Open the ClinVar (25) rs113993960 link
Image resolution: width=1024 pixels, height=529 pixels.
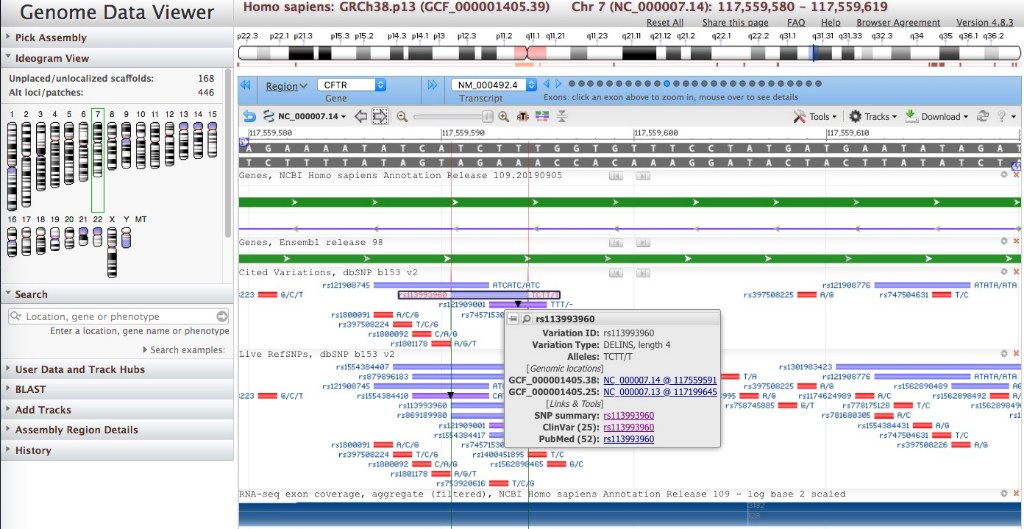628,427
